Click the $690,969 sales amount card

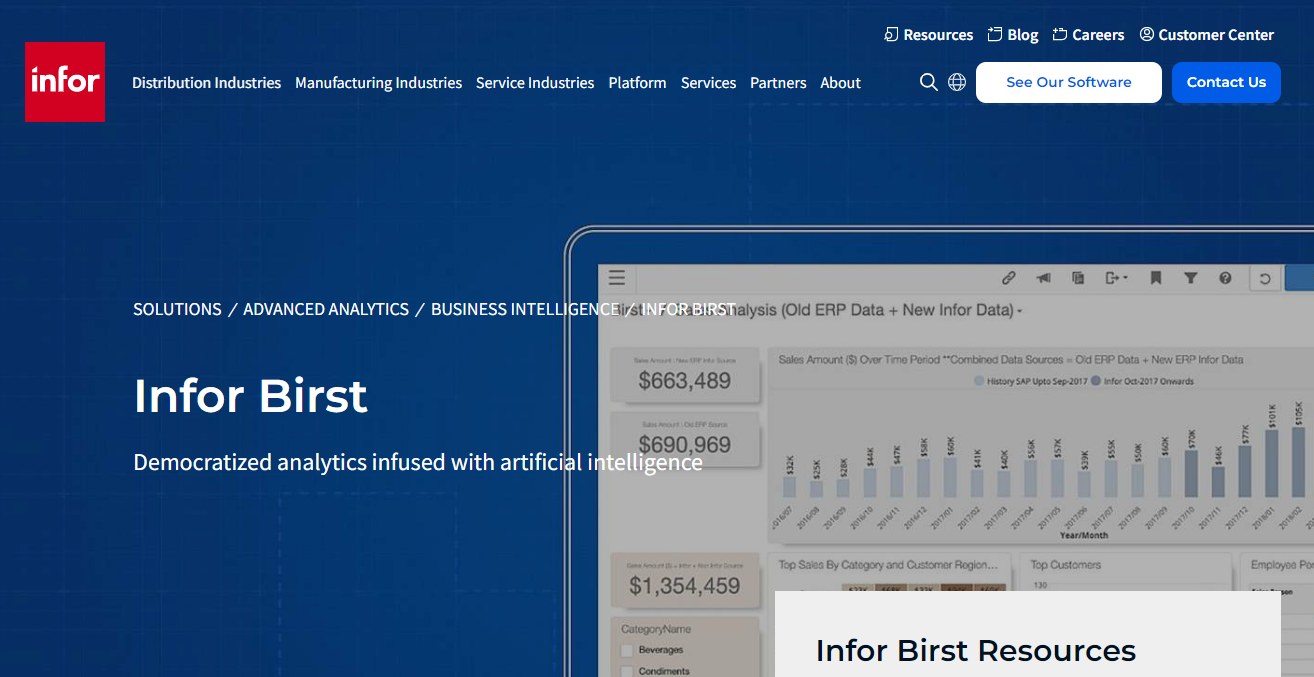[685, 437]
